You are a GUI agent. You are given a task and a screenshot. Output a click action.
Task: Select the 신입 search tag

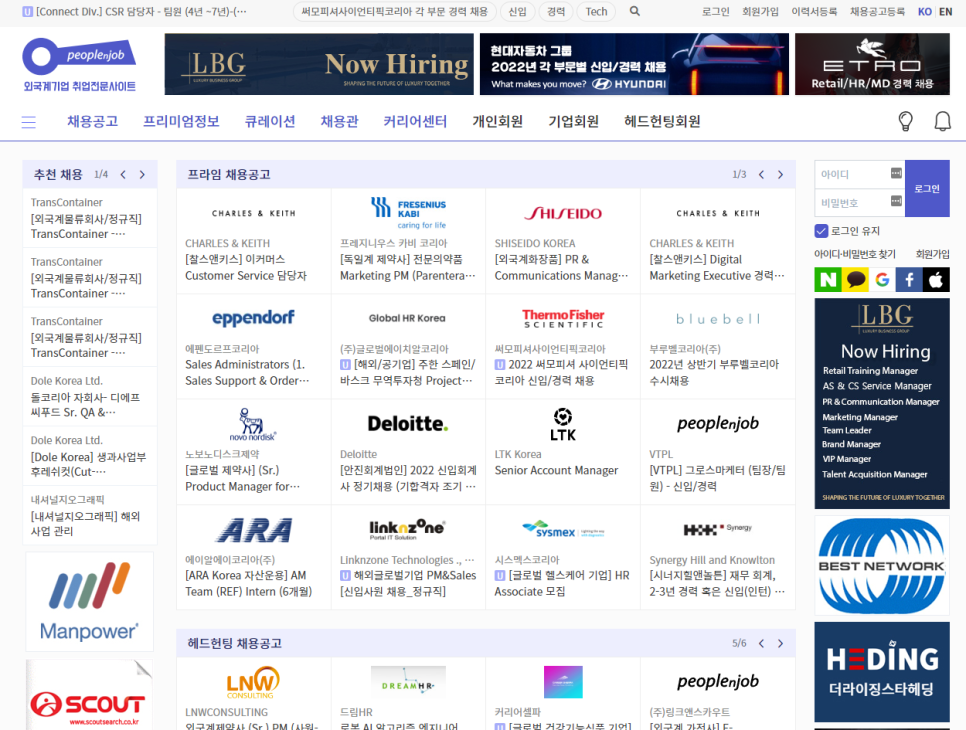(x=518, y=12)
